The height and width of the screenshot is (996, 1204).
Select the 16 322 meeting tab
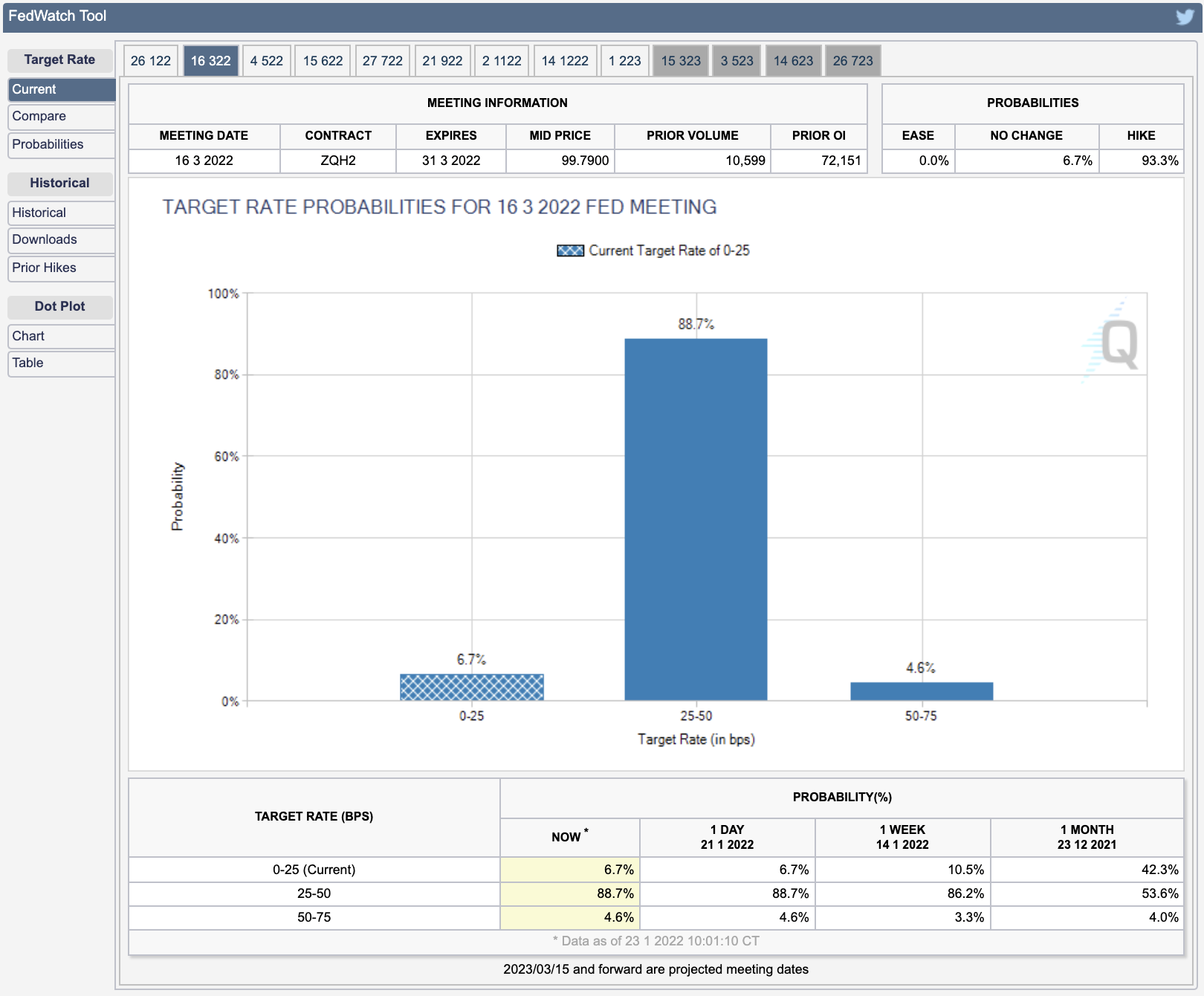tap(211, 61)
